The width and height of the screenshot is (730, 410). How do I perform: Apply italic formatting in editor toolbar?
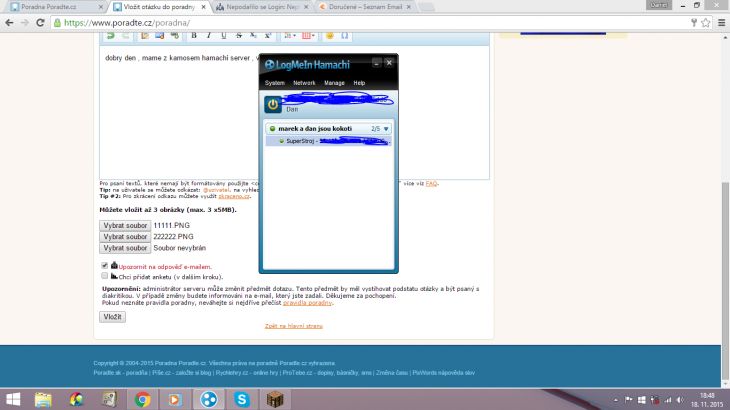point(209,36)
